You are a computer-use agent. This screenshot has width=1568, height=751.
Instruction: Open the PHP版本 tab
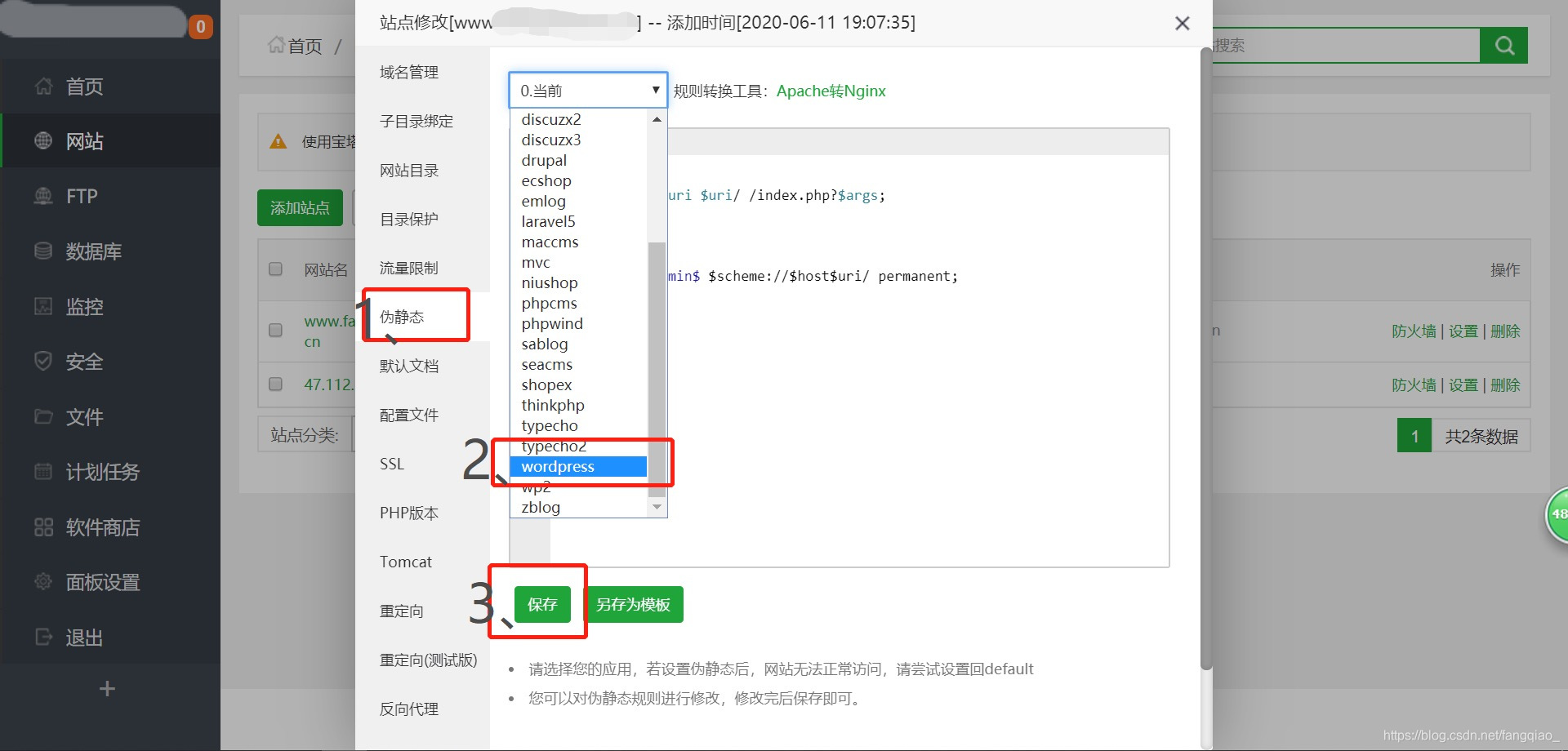point(409,513)
